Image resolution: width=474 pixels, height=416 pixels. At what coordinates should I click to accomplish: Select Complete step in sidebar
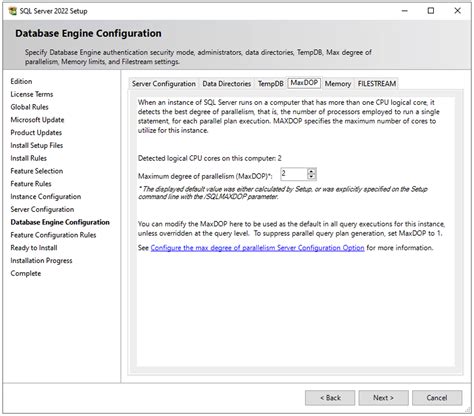pyautogui.click(x=26, y=273)
